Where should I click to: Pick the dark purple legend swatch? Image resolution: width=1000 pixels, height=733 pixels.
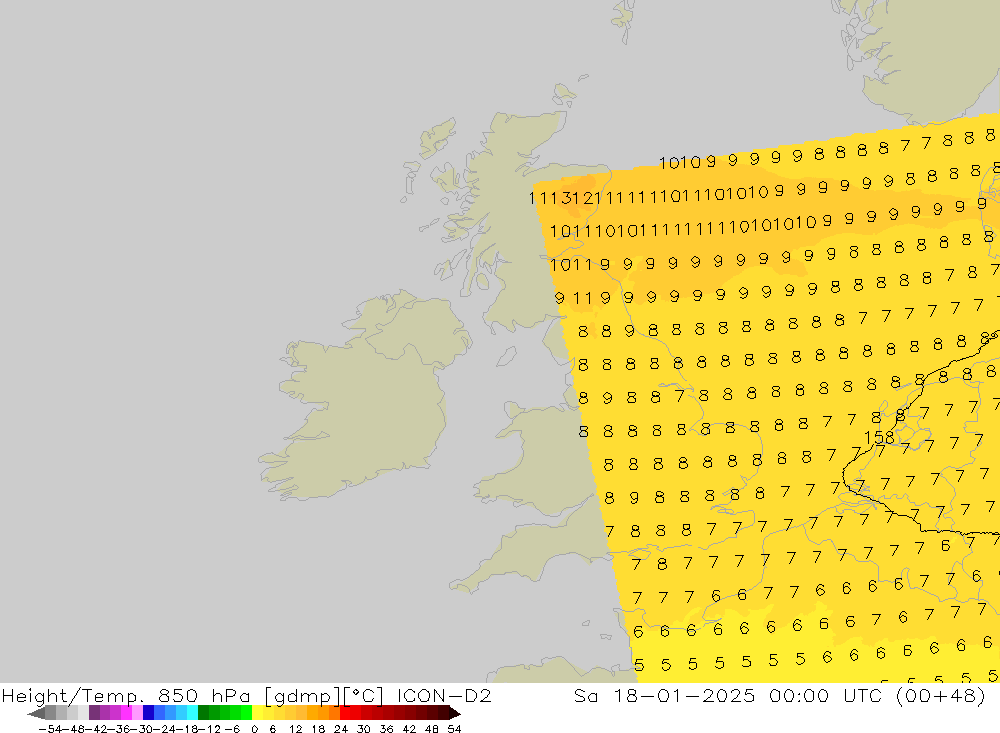tap(94, 713)
